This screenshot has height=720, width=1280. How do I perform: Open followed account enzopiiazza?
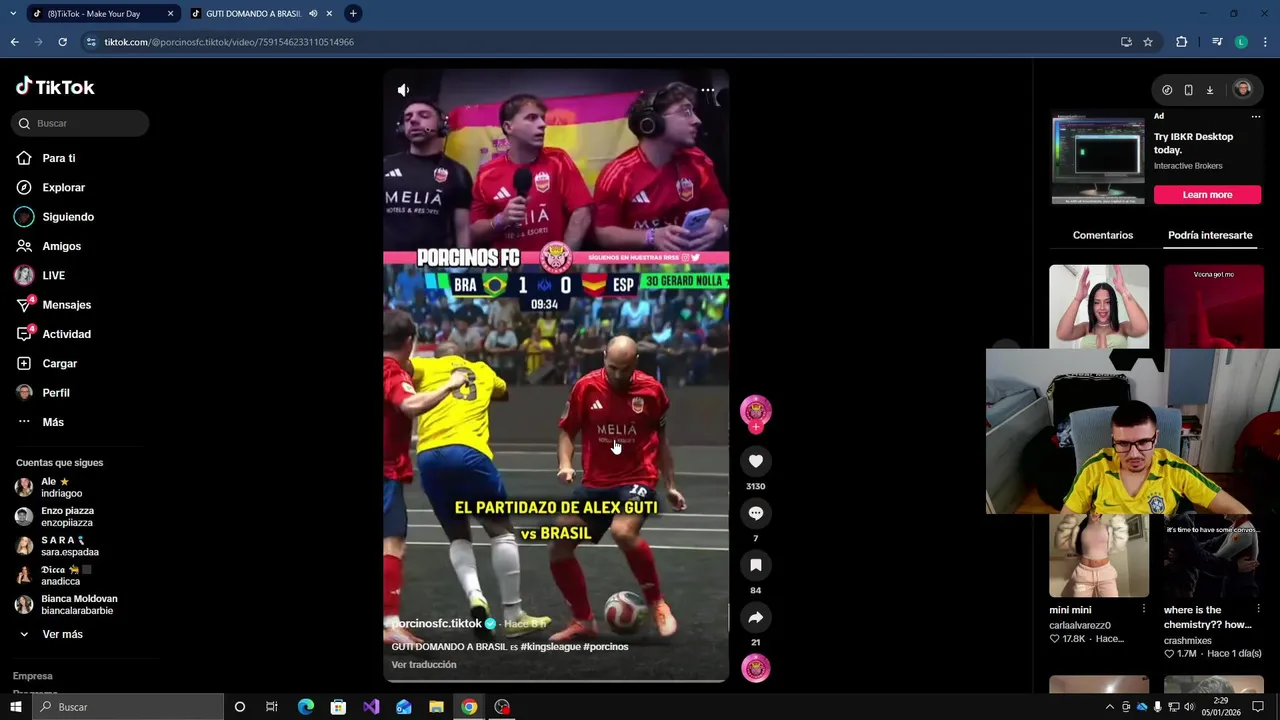[x=67, y=516]
